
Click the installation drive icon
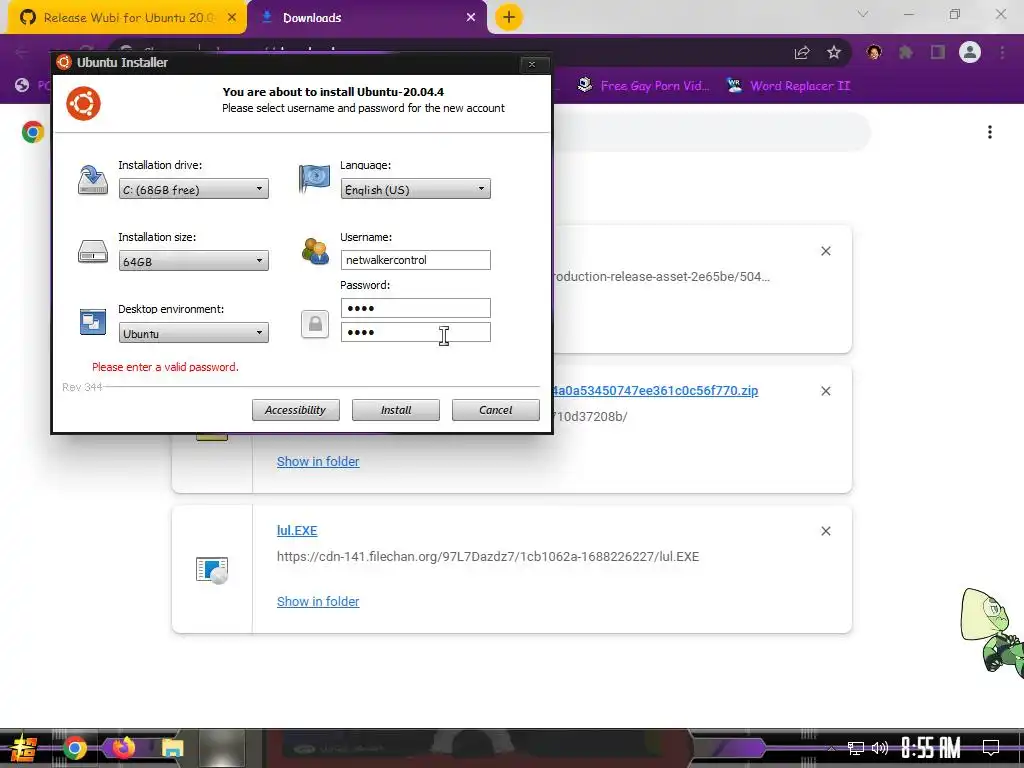pos(93,180)
